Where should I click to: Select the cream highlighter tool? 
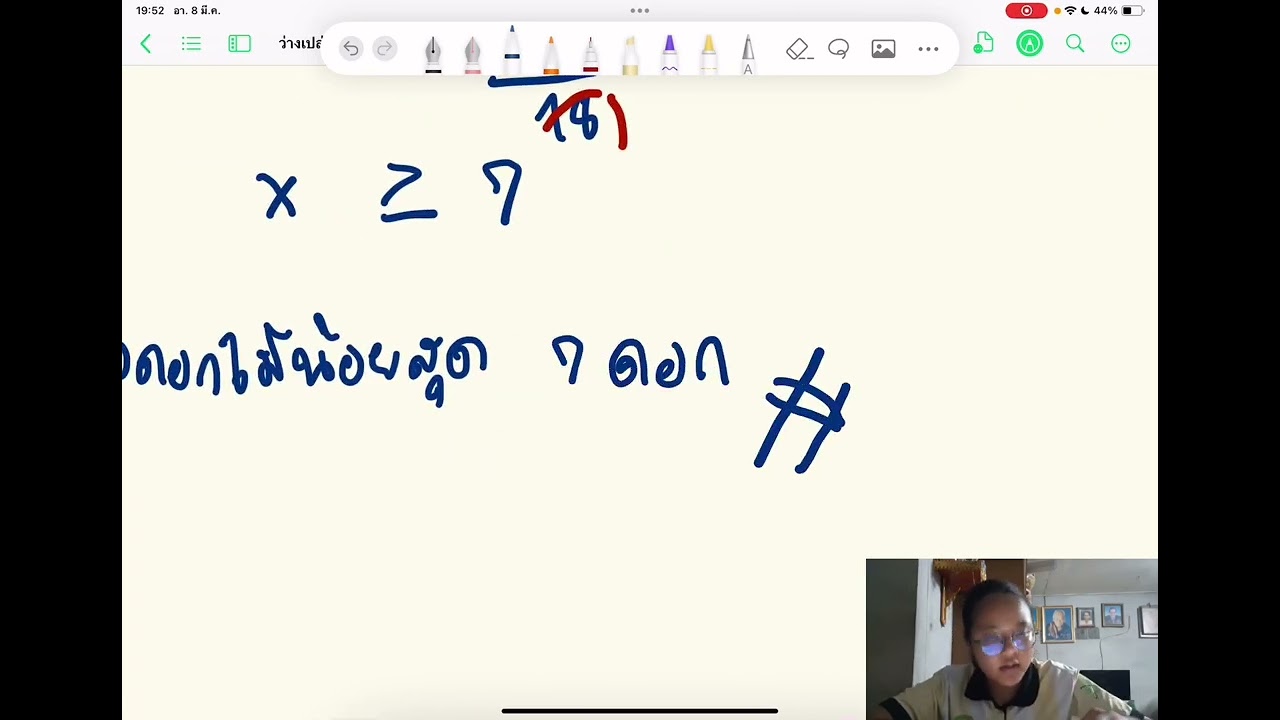[x=629, y=54]
